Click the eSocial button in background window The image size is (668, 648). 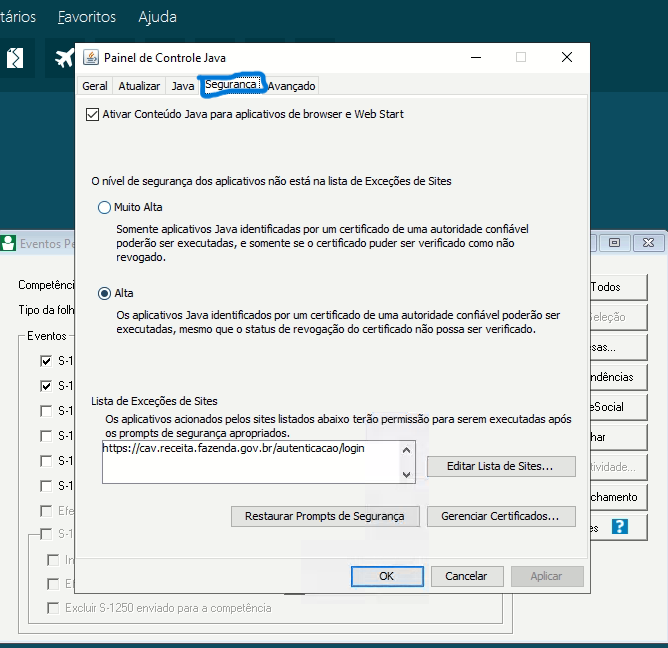[x=619, y=407]
